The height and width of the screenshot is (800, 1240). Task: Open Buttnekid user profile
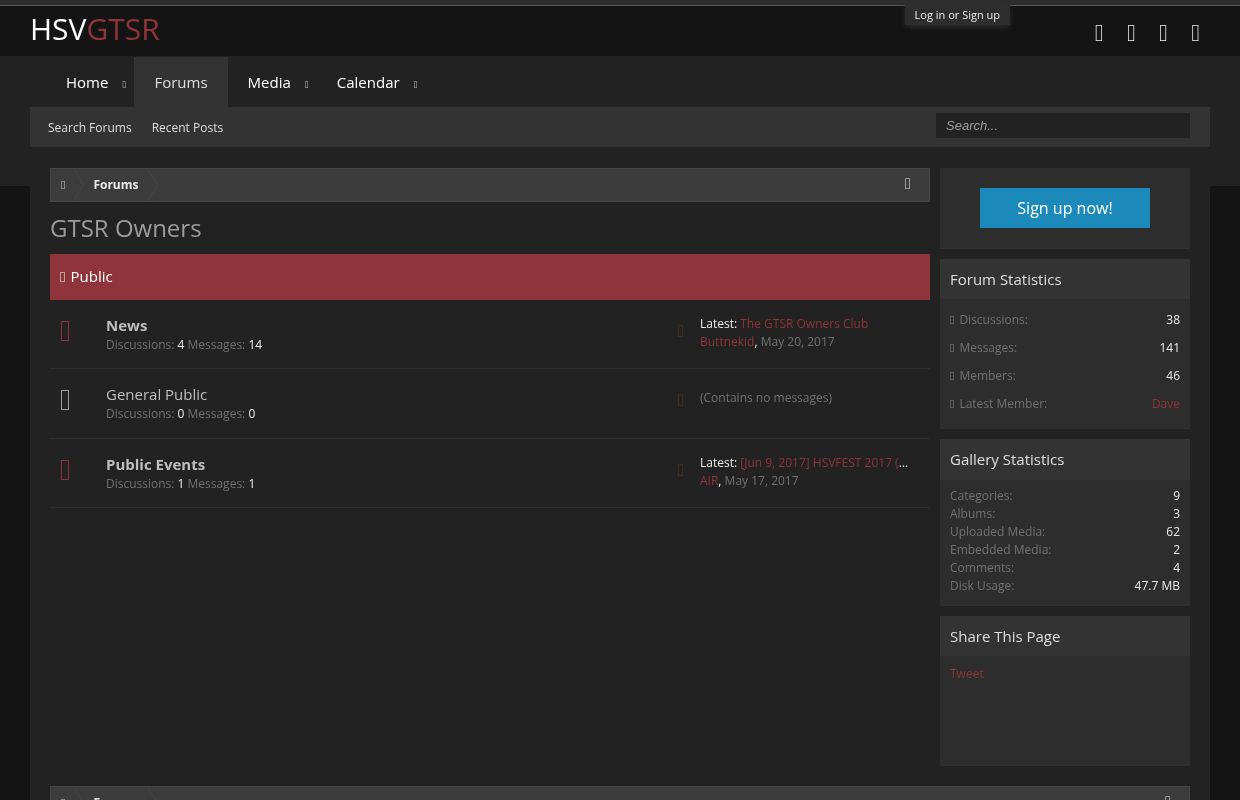(x=727, y=341)
